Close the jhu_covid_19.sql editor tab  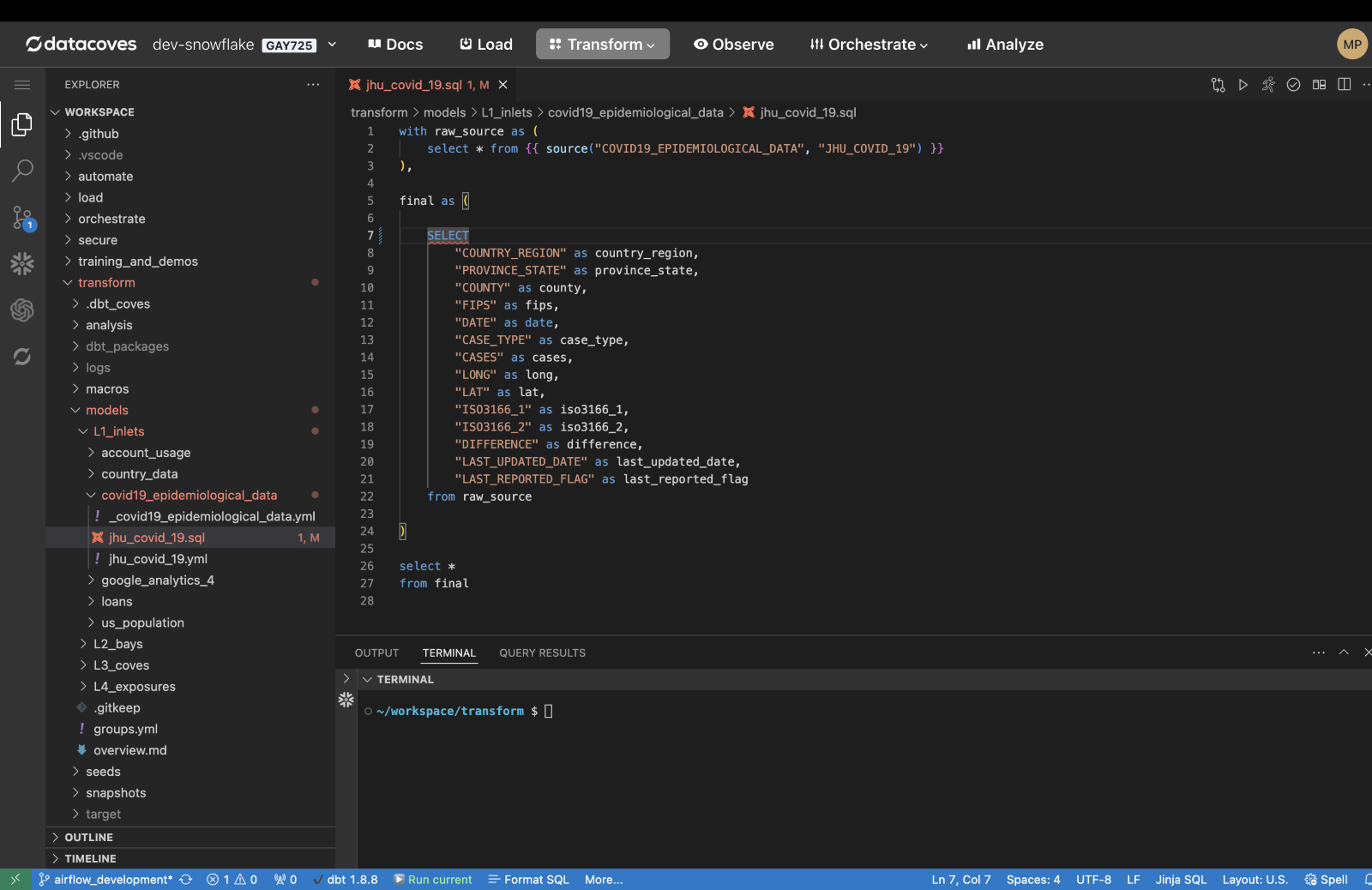click(503, 85)
